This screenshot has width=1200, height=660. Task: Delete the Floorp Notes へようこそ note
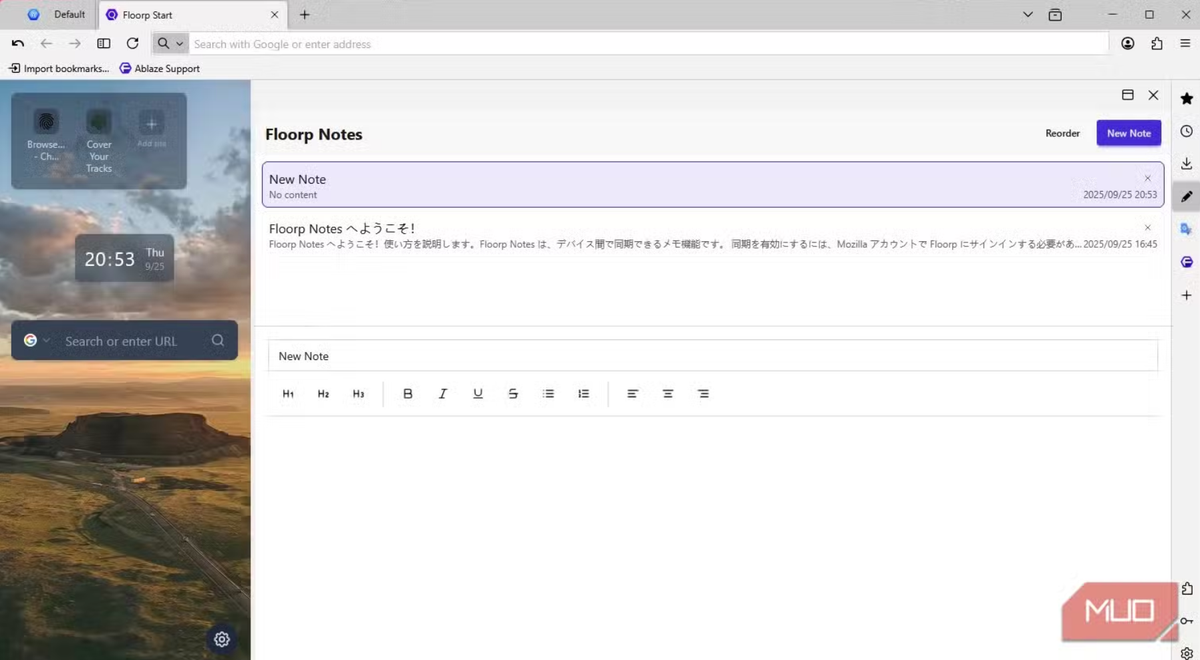click(1148, 228)
